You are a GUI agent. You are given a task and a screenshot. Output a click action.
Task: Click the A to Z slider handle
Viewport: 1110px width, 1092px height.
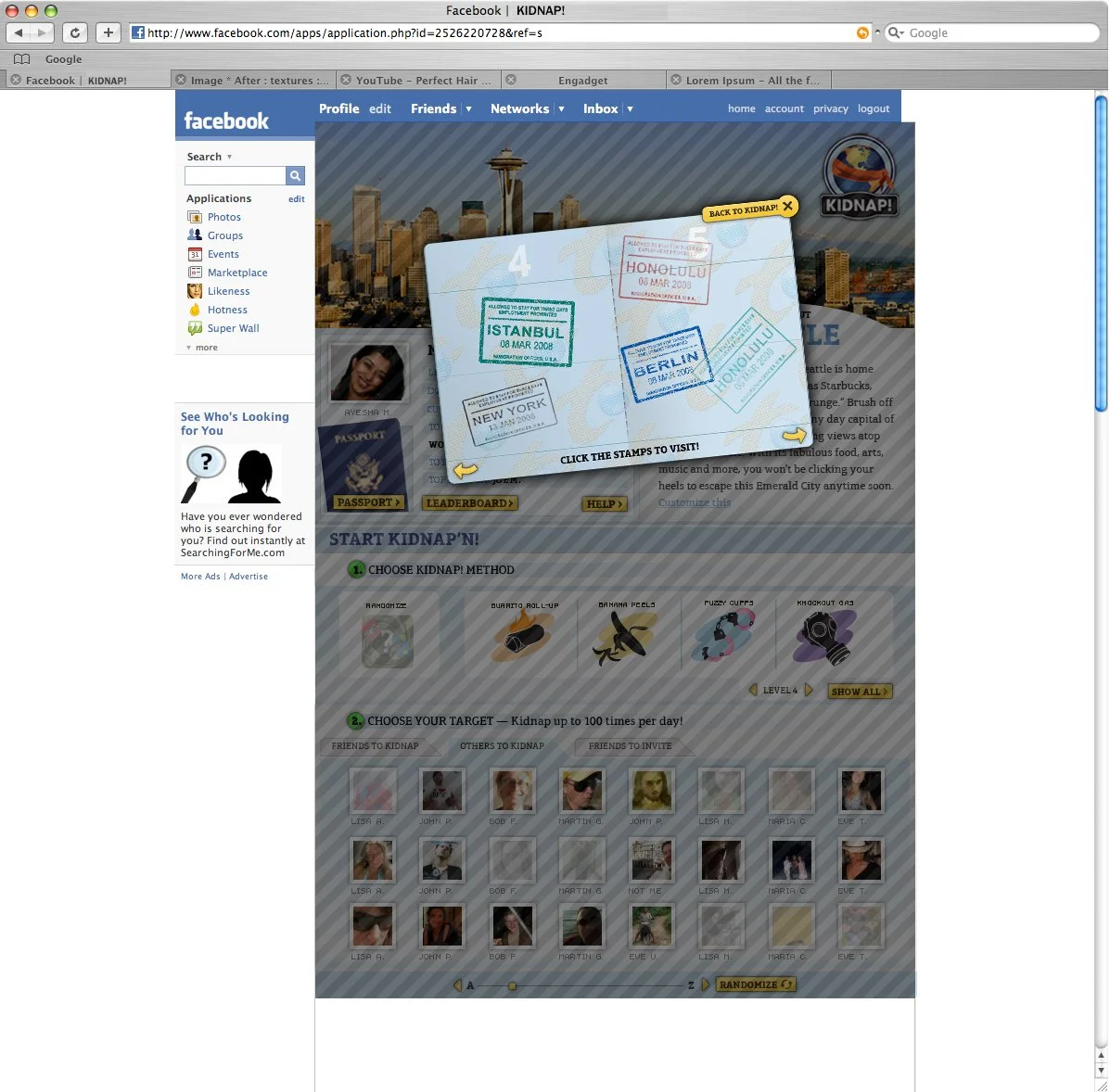512,985
